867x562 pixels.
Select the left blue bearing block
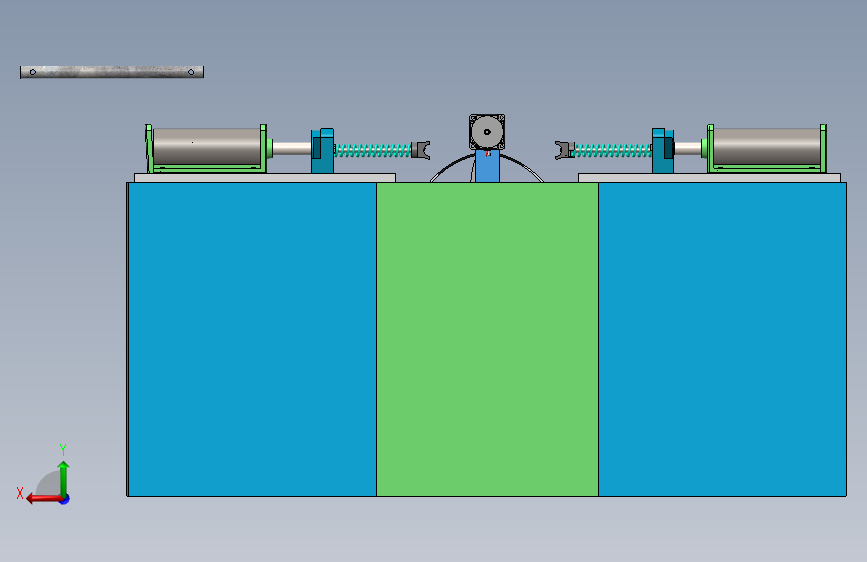pos(322,151)
